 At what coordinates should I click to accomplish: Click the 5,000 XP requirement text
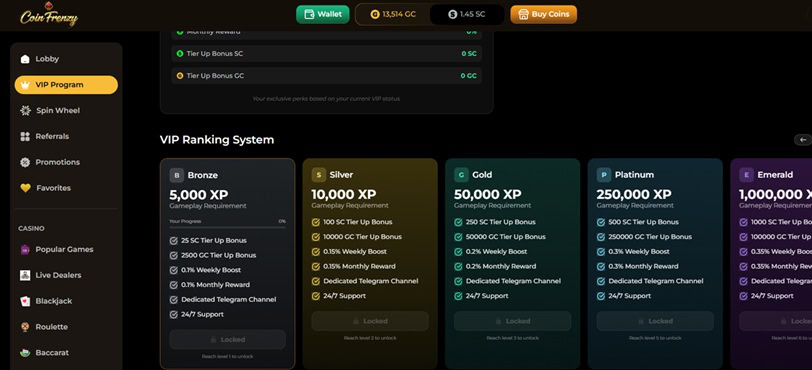(199, 195)
